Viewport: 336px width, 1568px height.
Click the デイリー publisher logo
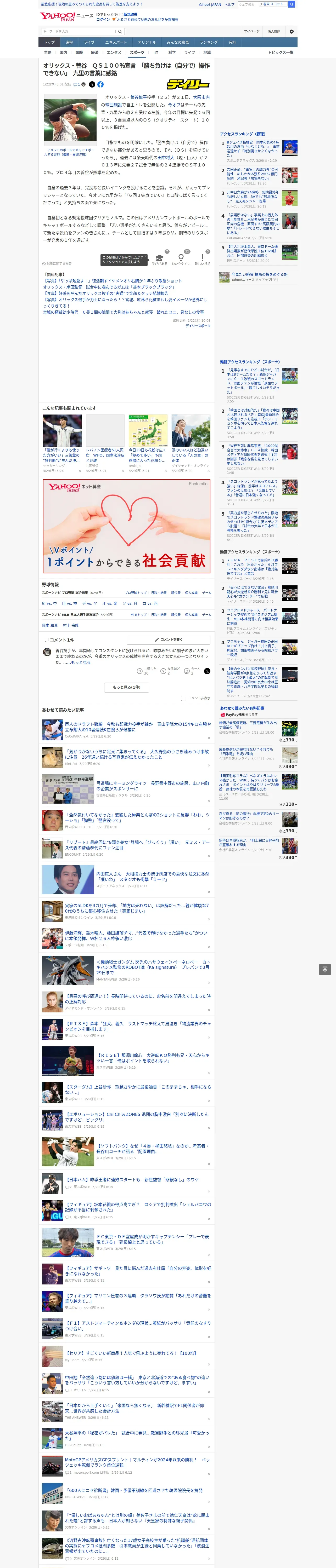point(188,85)
